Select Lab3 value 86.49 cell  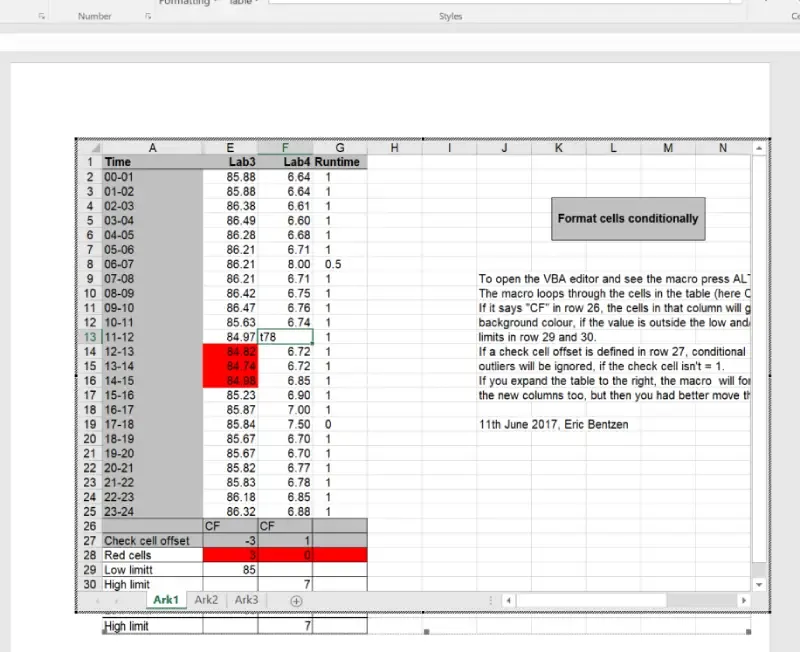tap(230, 220)
